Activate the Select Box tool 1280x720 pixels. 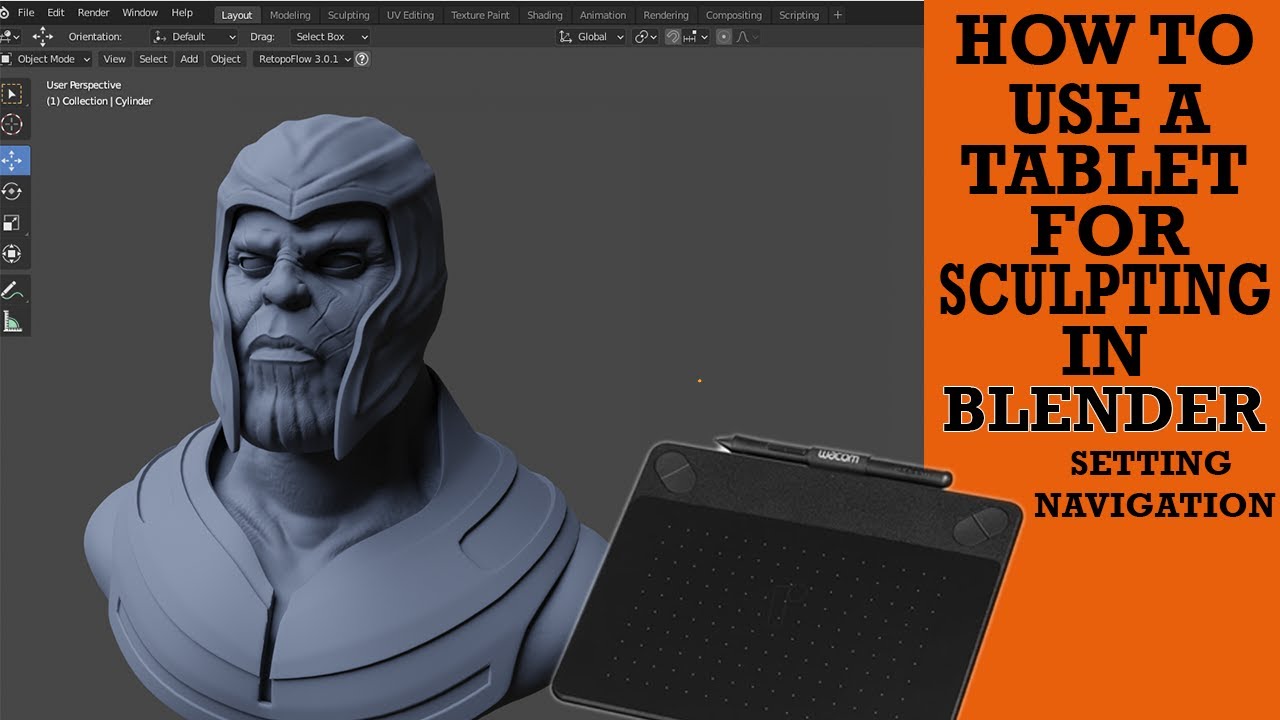(x=13, y=92)
